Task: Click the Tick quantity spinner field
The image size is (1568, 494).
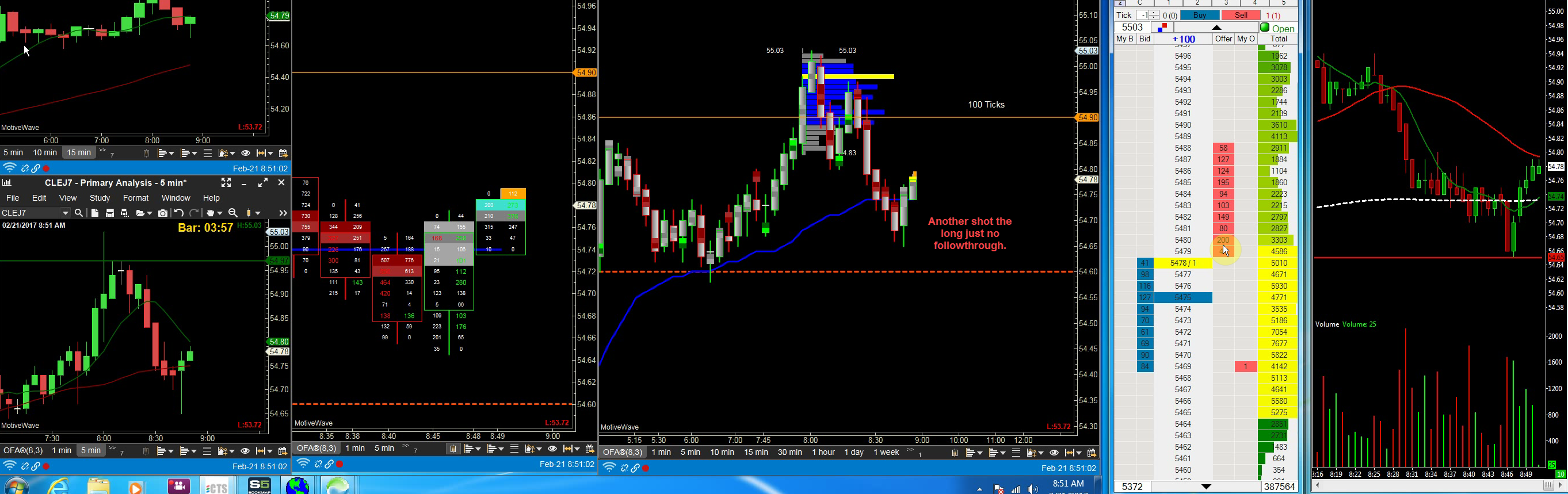Action: coord(1147,15)
